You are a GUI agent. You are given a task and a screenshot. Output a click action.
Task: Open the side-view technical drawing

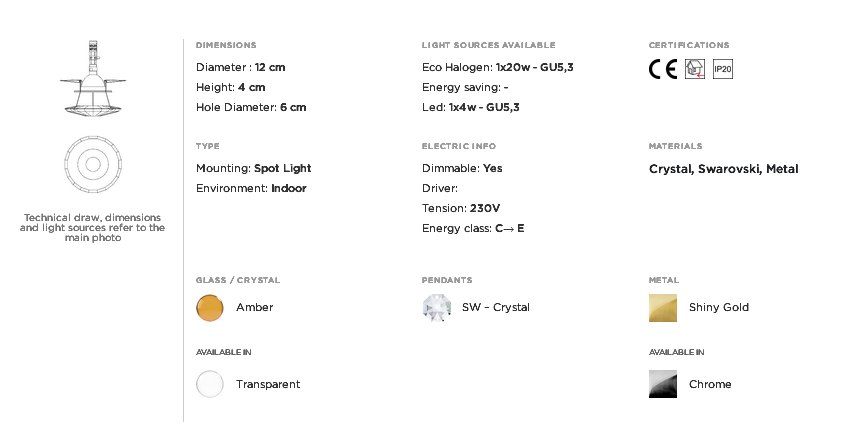click(x=93, y=78)
